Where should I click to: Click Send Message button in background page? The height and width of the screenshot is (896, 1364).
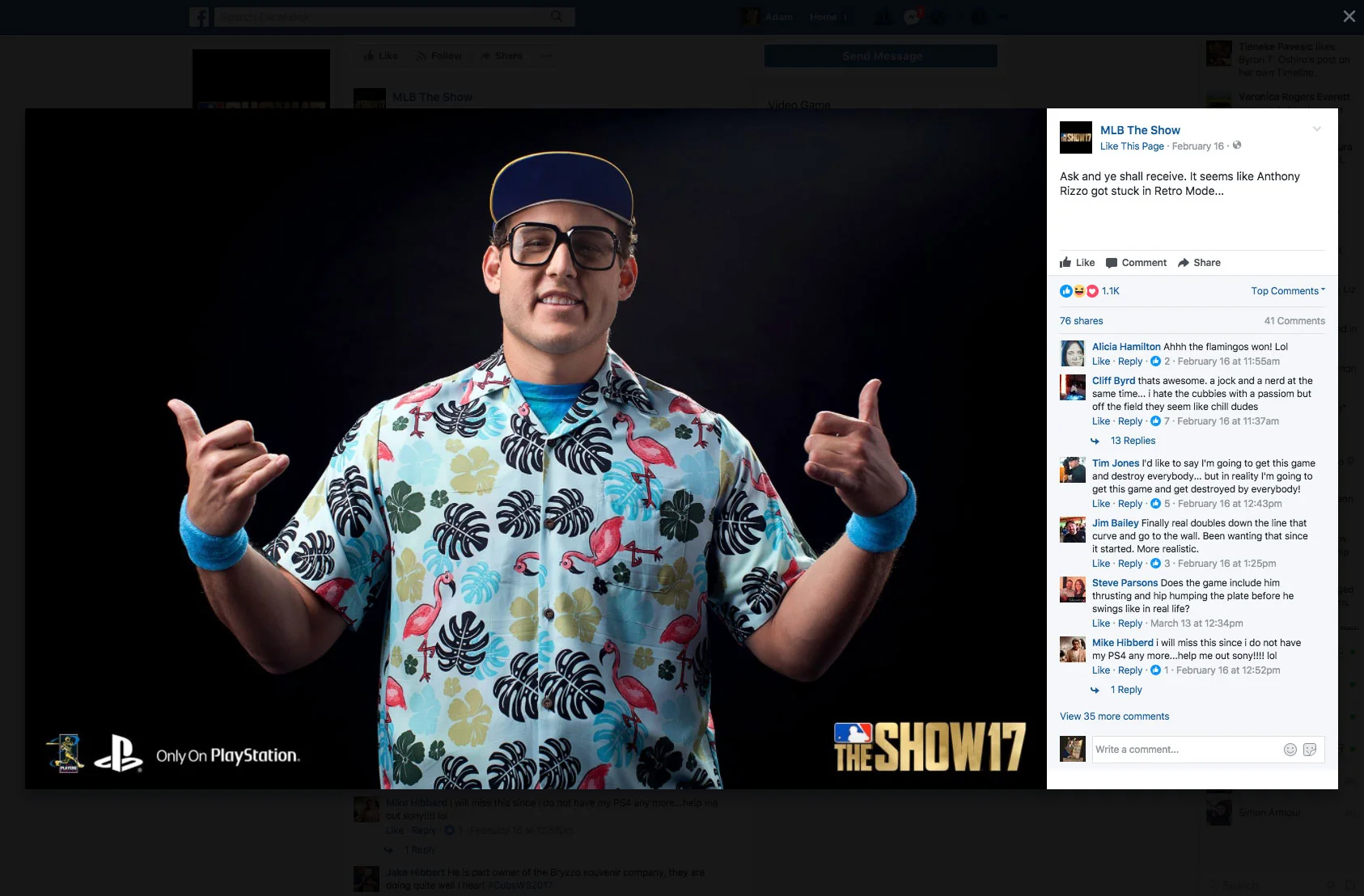pos(881,56)
